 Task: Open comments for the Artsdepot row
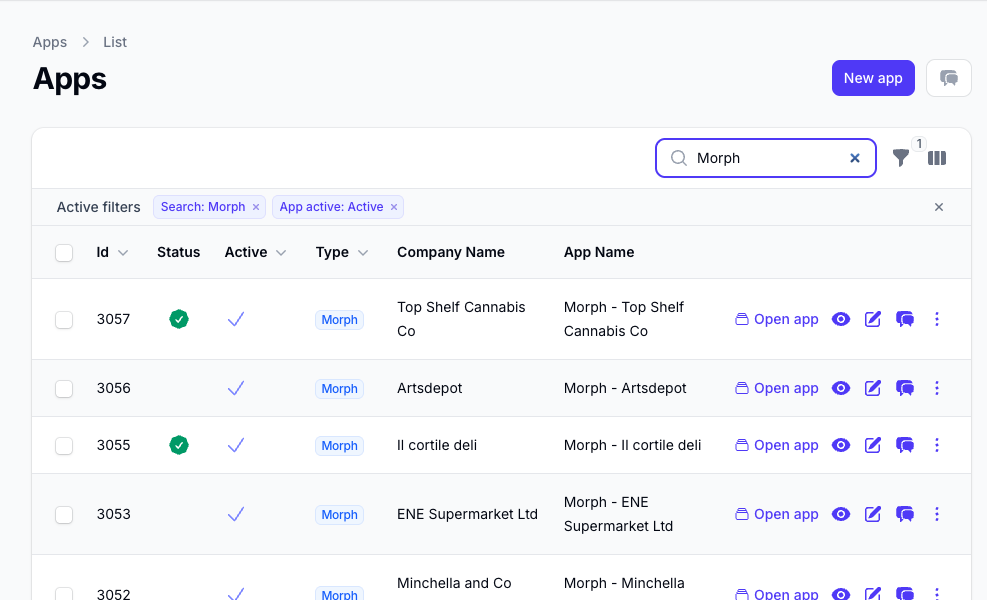point(905,388)
